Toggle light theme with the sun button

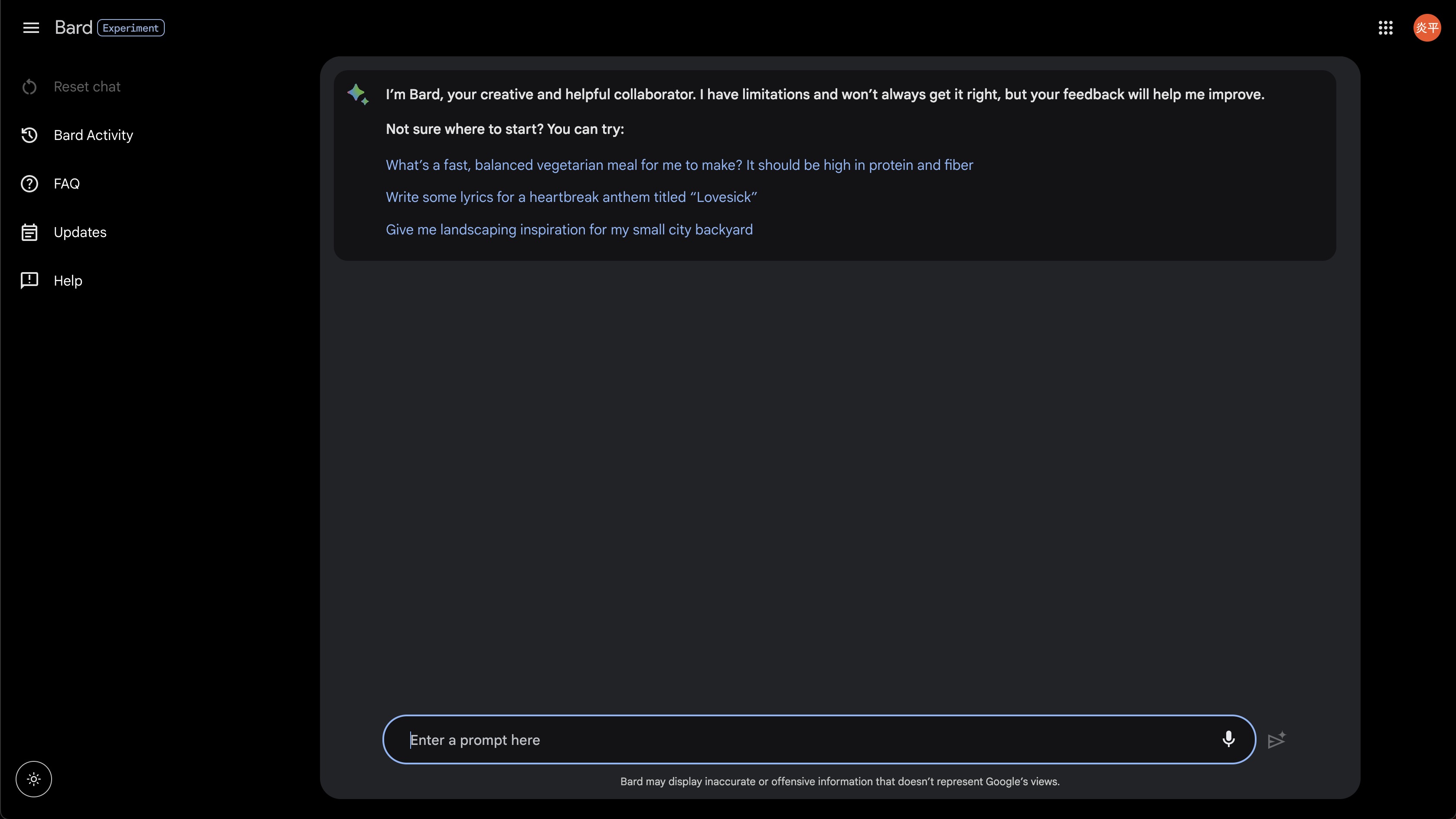[x=34, y=779]
